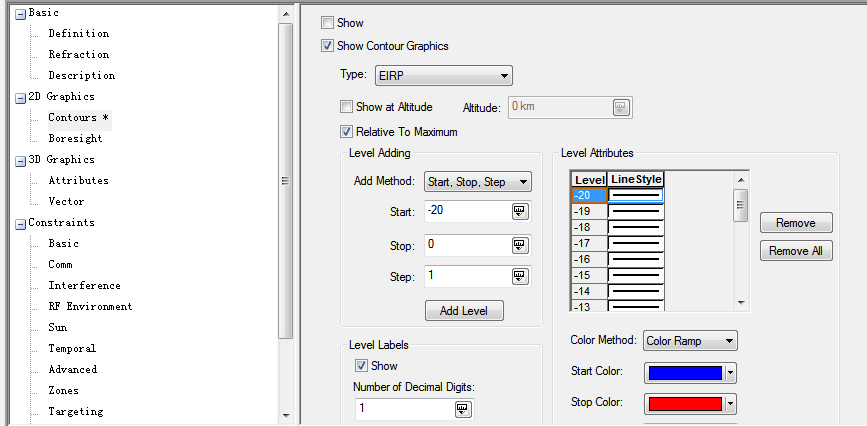Open calculator icon in Decimal Digits field

pos(463,409)
